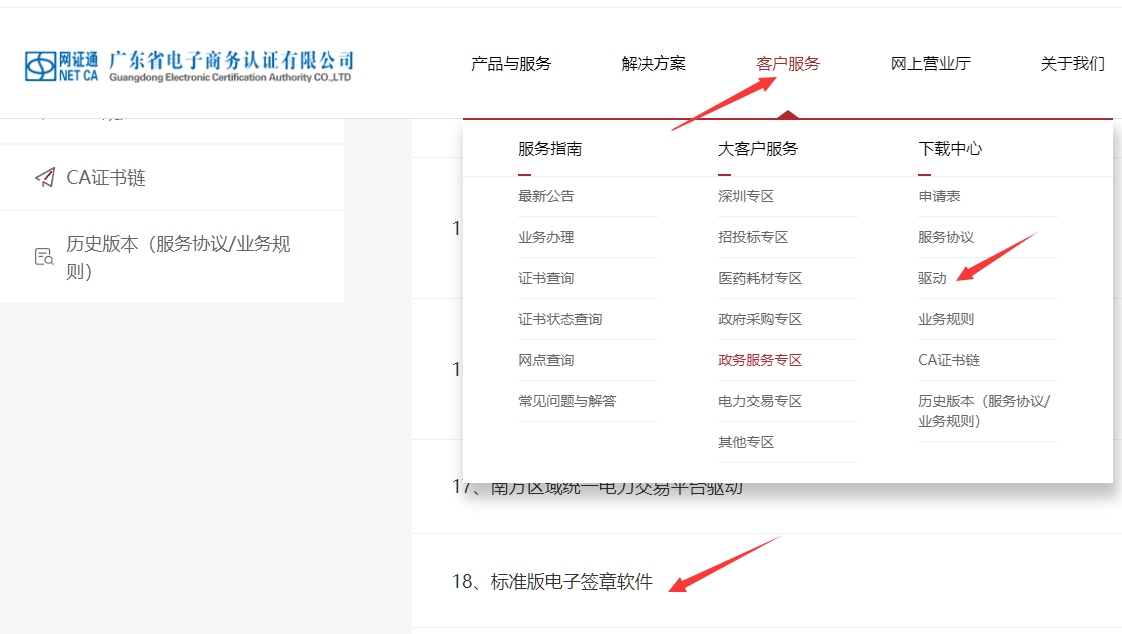Select the 政务服务专区 link
Viewport: 1122px width, 634px height.
click(760, 360)
